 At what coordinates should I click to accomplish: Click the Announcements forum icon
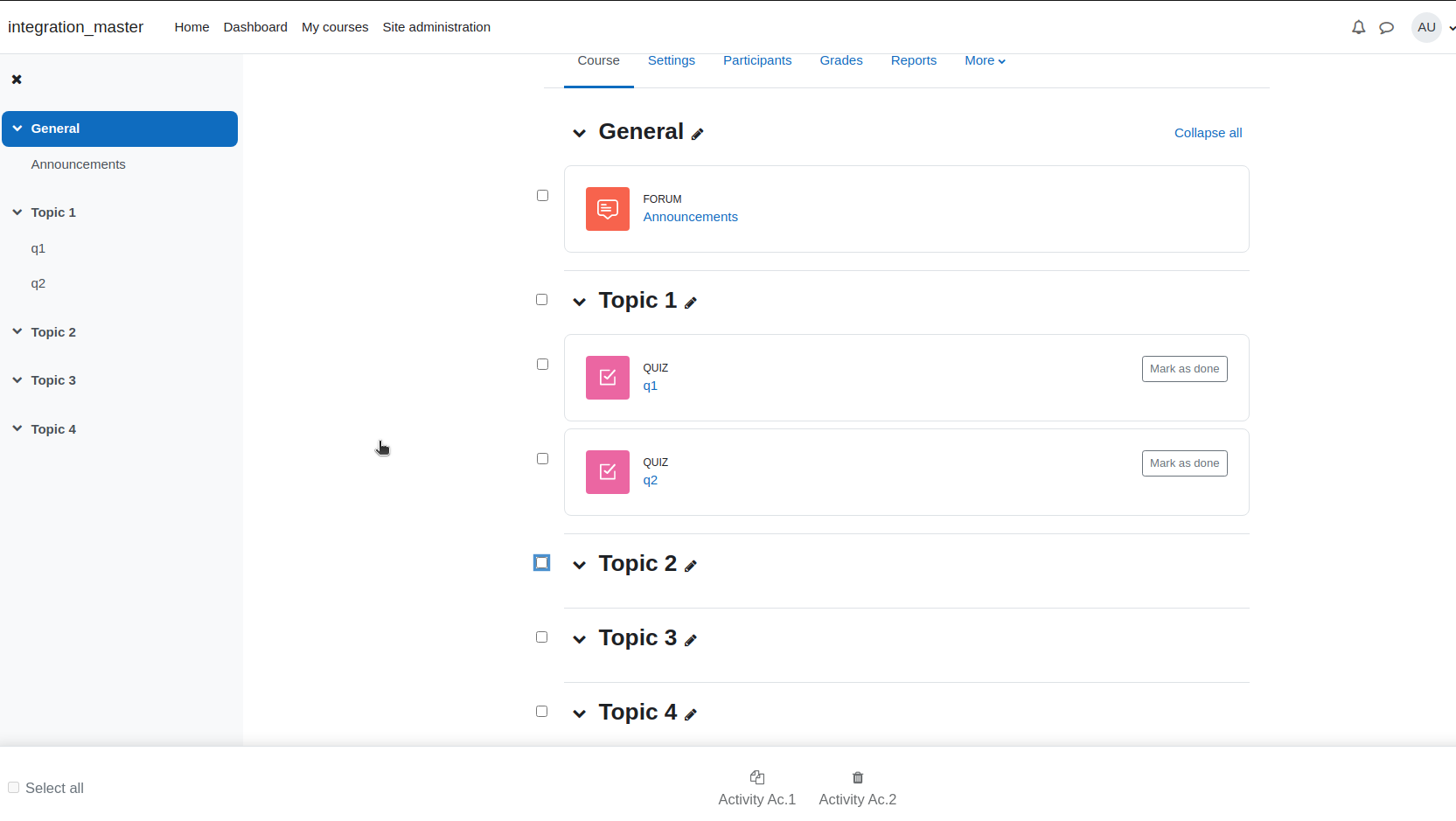click(608, 209)
